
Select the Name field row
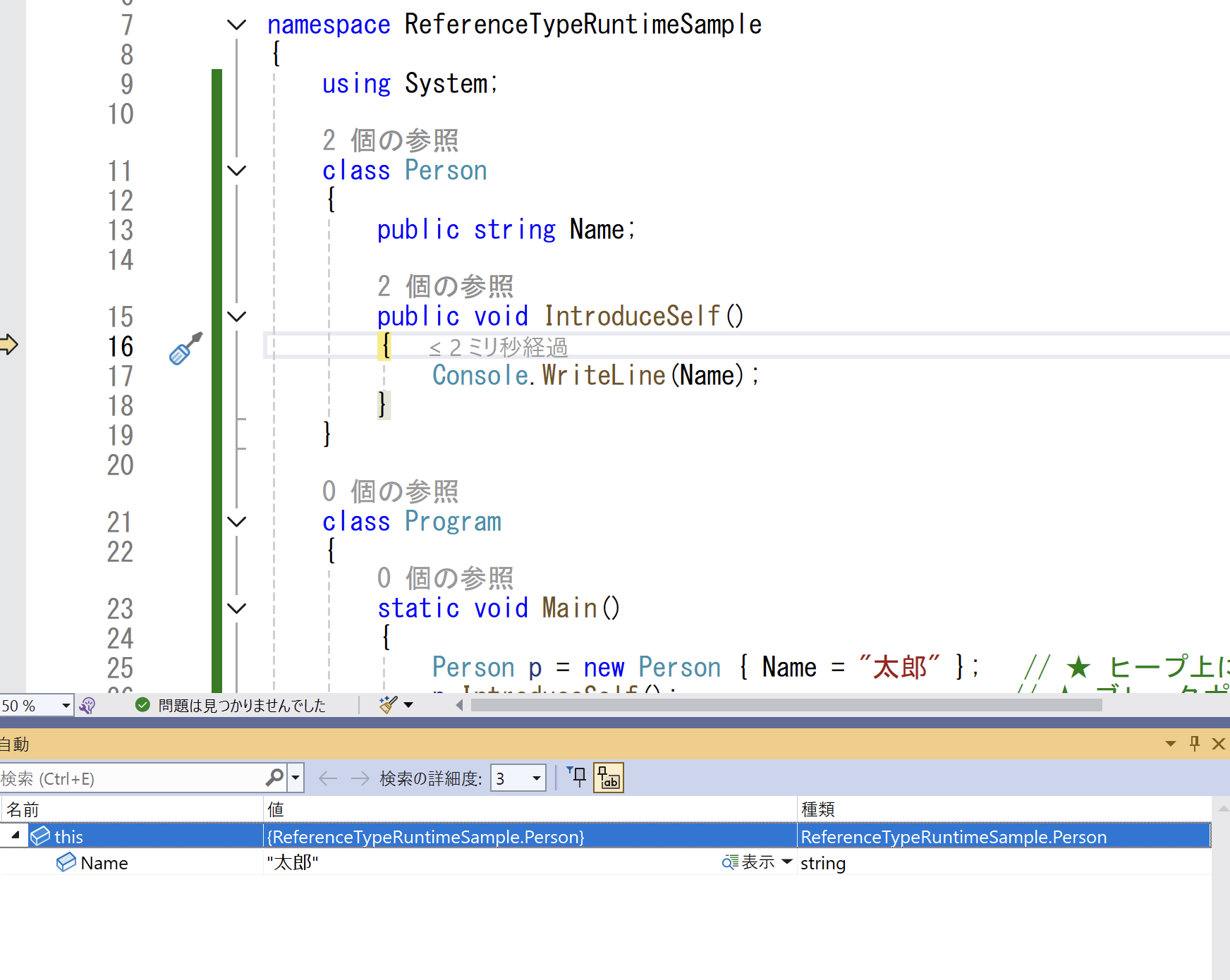pos(606,862)
